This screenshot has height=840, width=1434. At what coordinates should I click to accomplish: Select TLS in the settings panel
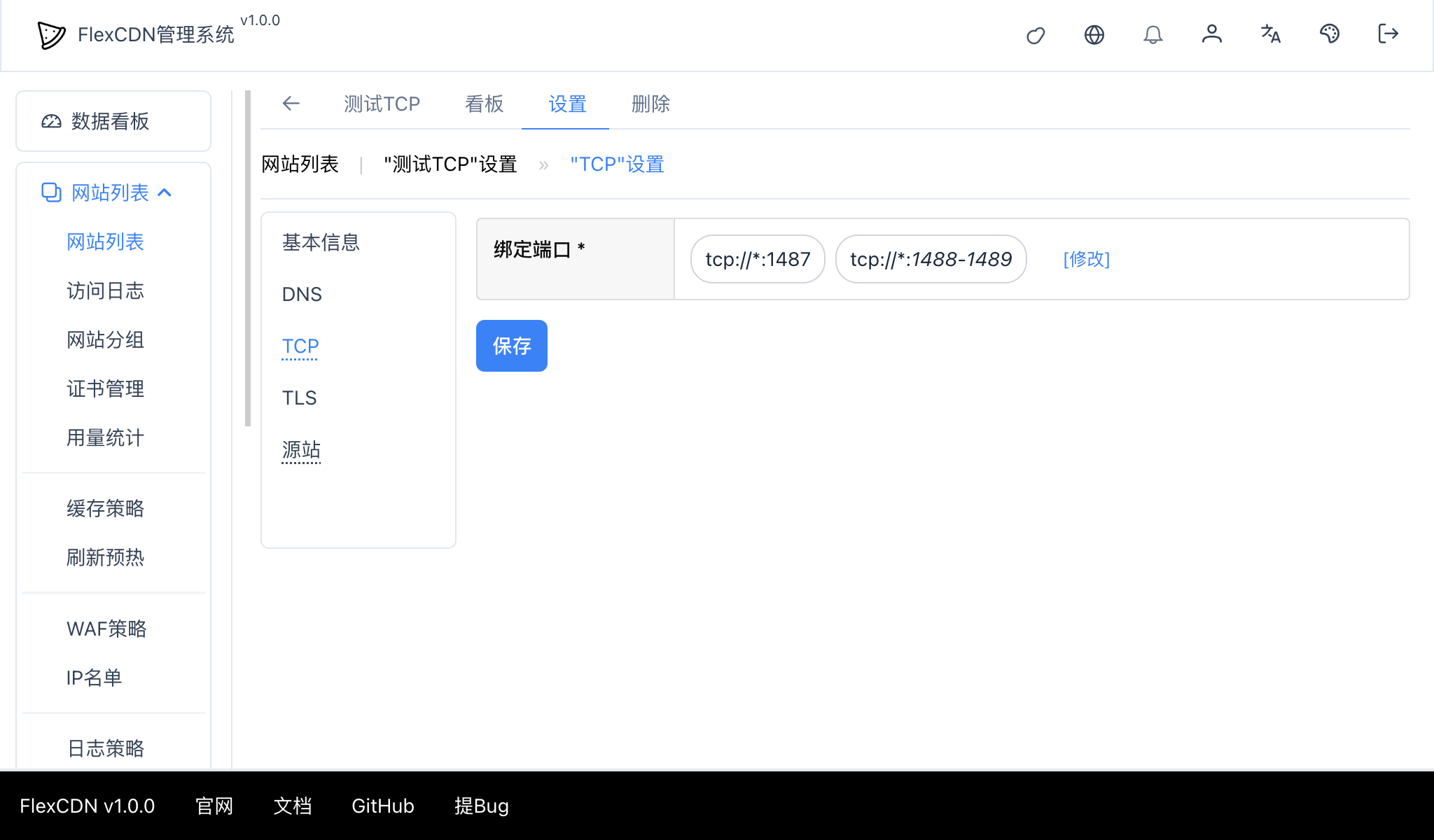pyautogui.click(x=300, y=398)
